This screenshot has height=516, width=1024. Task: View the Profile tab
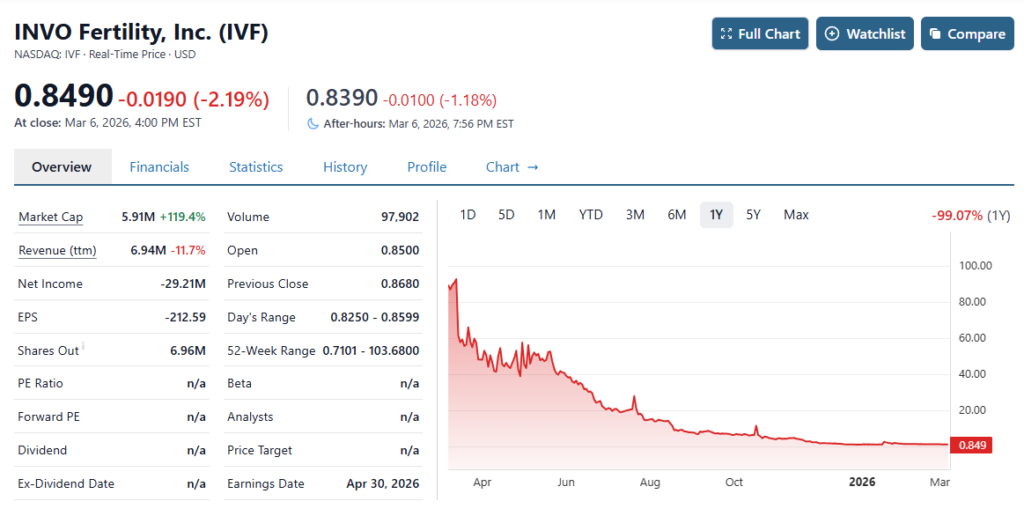click(x=427, y=167)
